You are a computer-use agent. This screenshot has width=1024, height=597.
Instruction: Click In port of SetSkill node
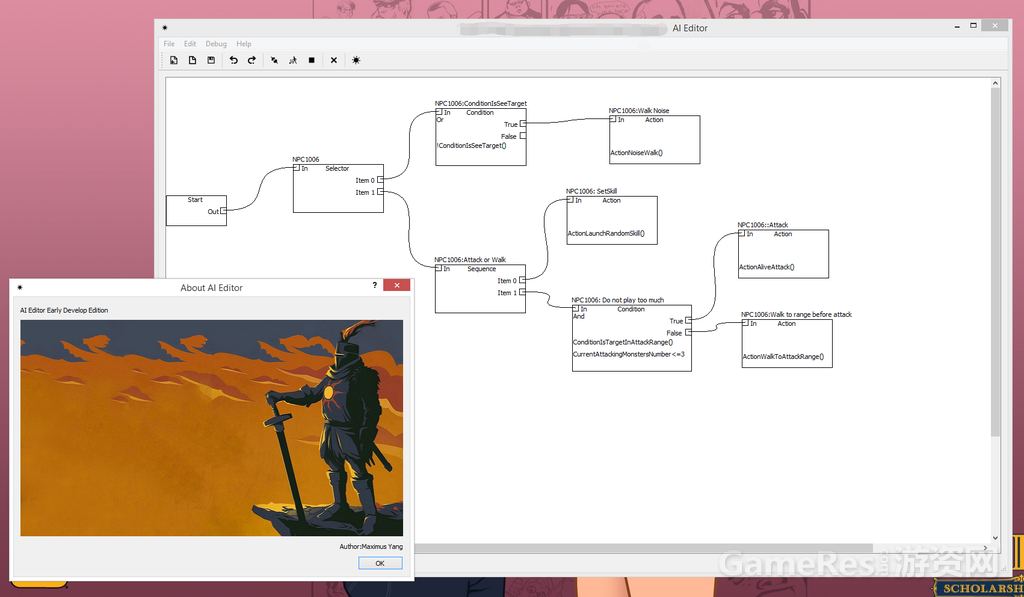tap(569, 200)
